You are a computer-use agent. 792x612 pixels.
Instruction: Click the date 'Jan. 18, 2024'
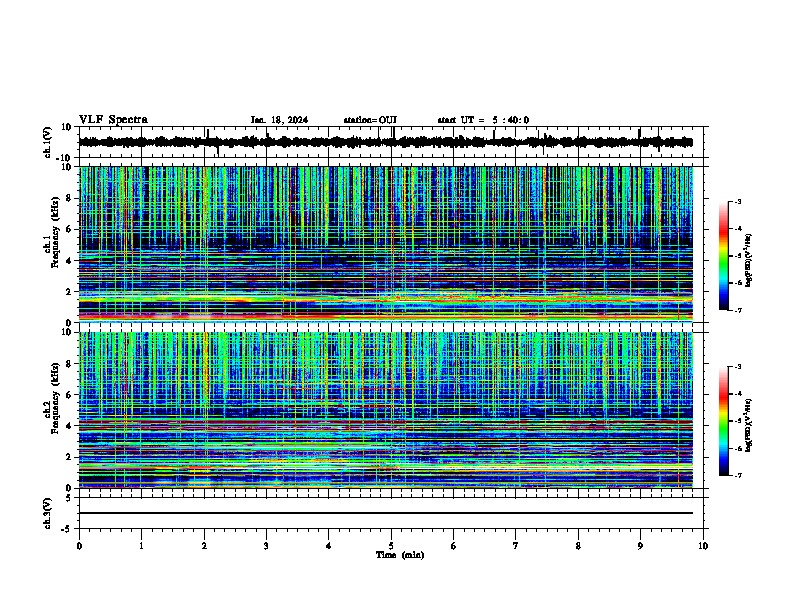279,120
